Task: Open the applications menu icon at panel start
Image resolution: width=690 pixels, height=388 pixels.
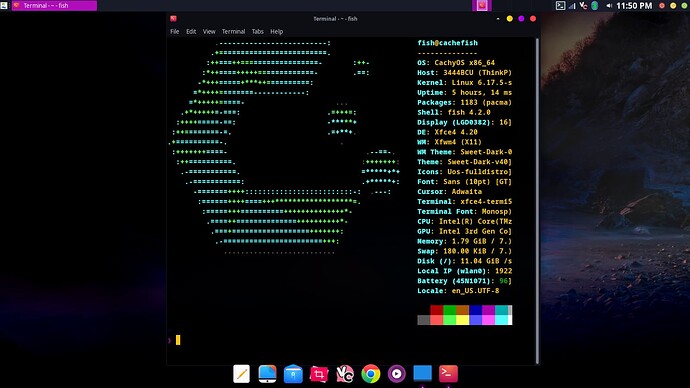Action: [4, 5]
